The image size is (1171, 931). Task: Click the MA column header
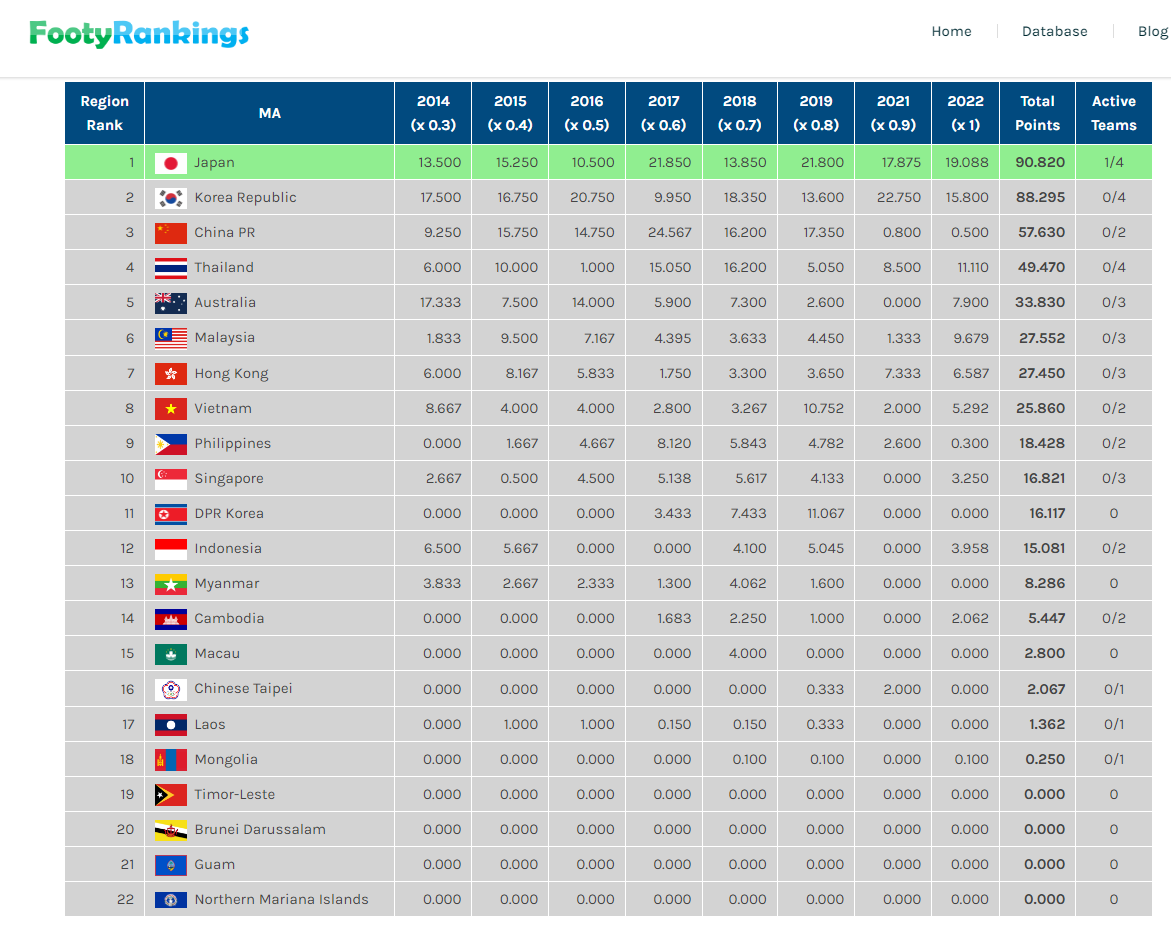point(270,113)
